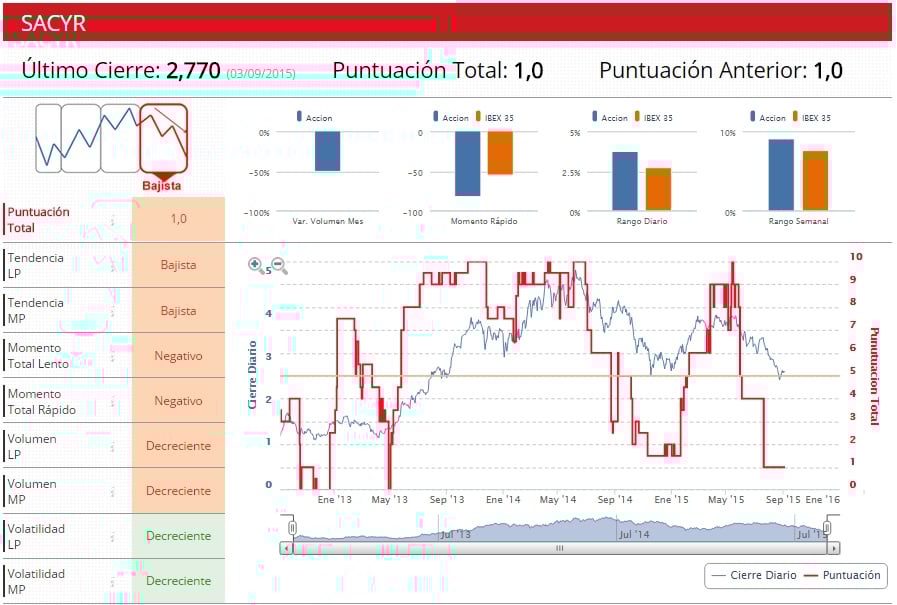Select the first trend pattern thumbnail
The image size is (897, 605).
pos(48,138)
